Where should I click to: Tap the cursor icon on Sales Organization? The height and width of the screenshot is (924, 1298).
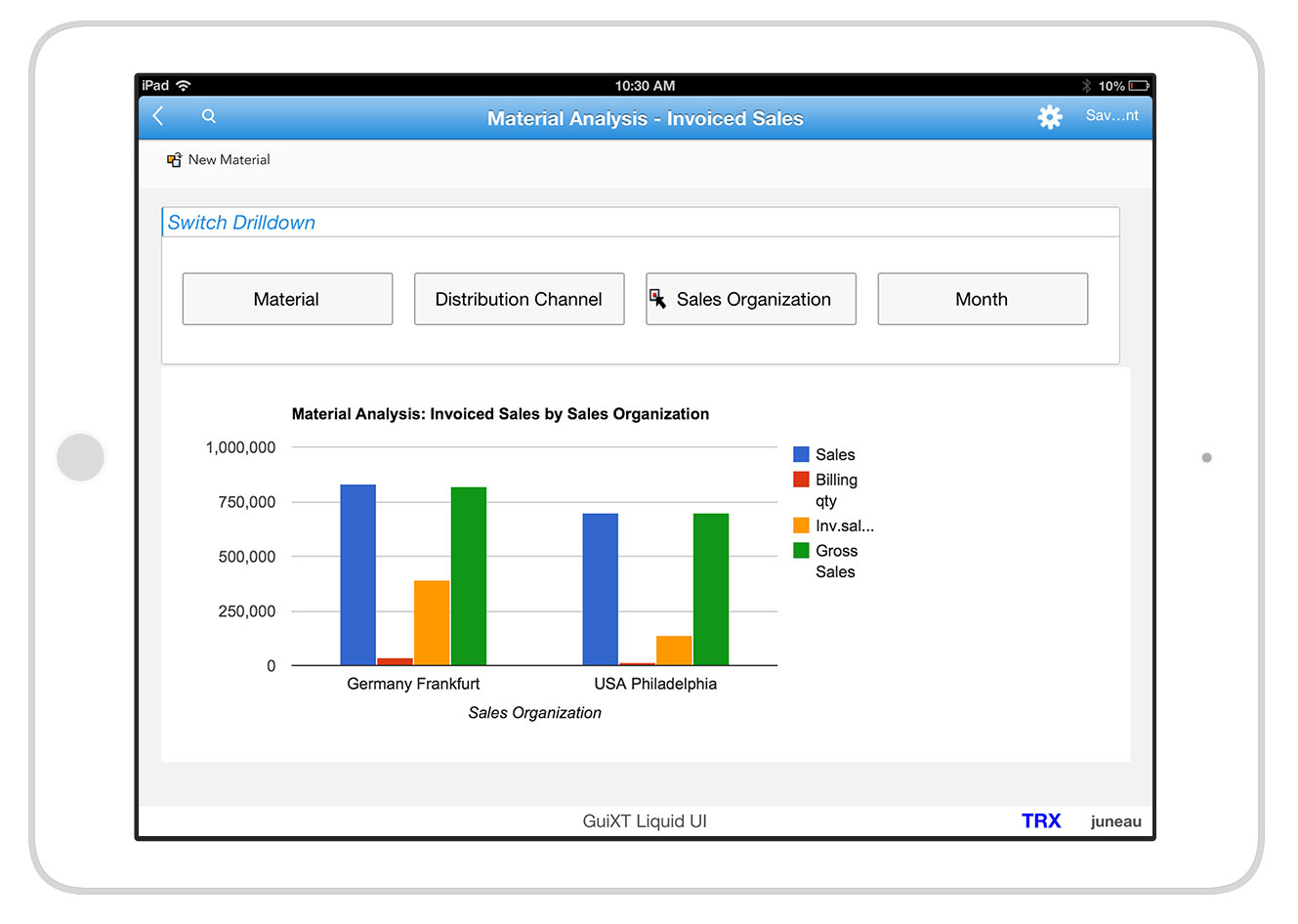pos(658,299)
